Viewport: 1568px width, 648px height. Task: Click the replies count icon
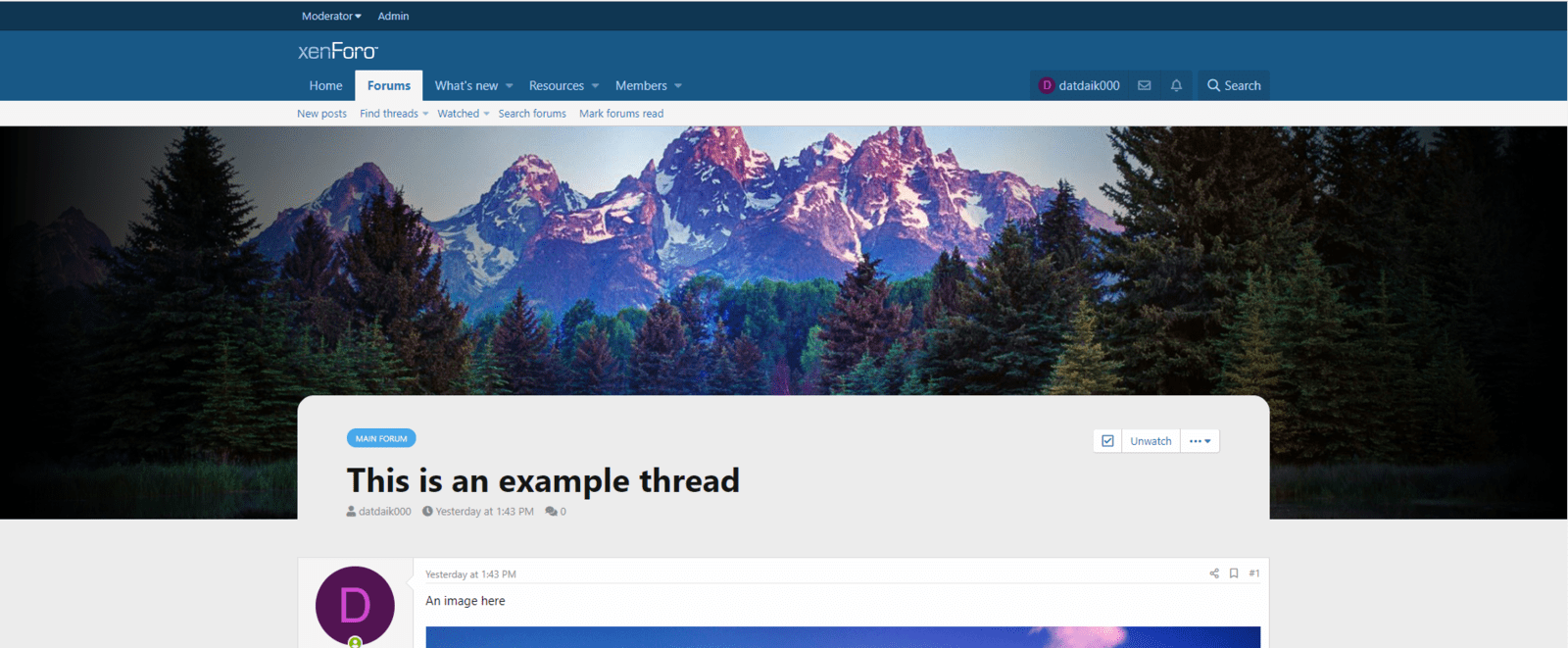552,512
